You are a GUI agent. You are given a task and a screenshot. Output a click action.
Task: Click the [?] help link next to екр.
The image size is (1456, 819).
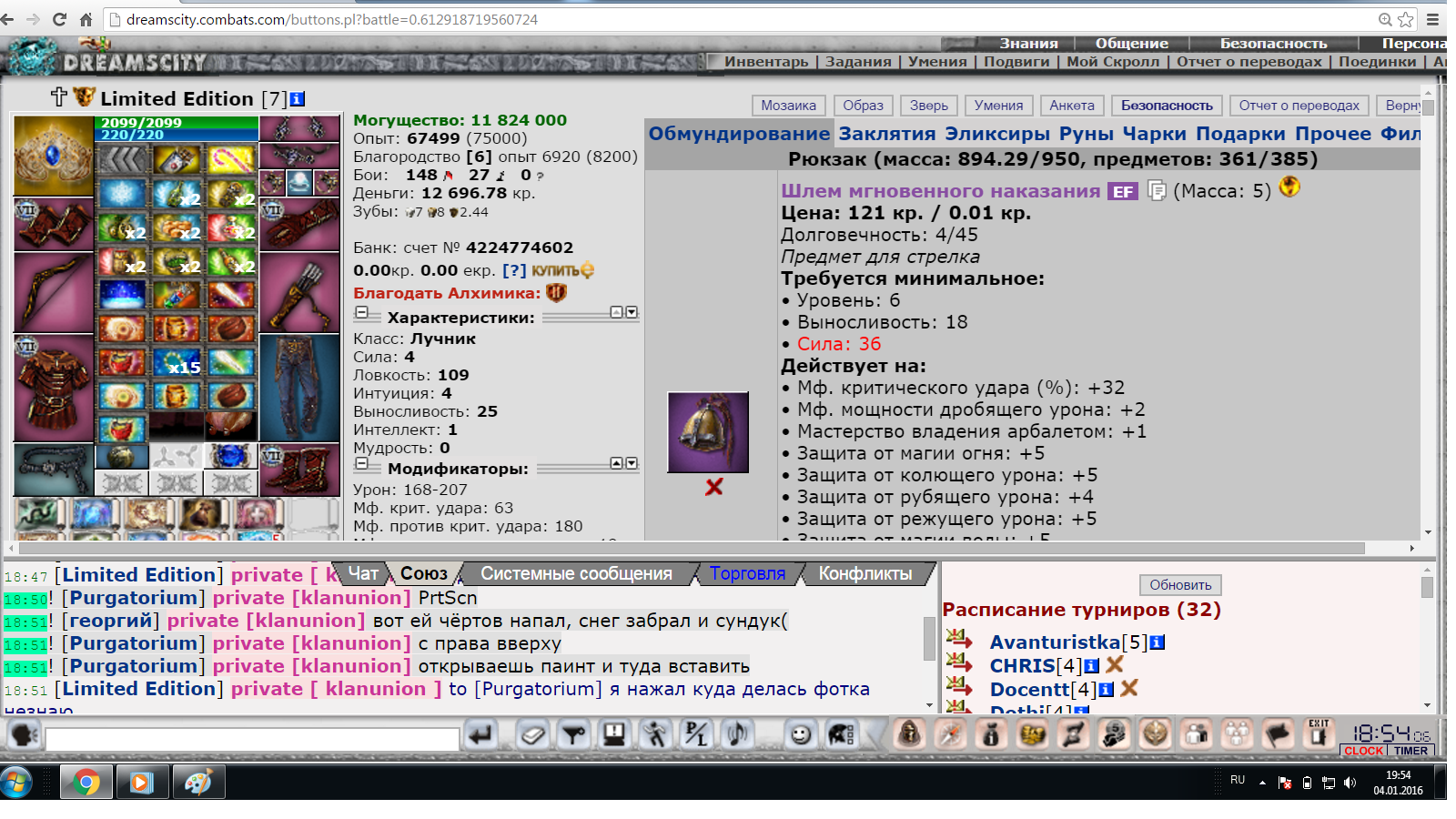pyautogui.click(x=514, y=270)
